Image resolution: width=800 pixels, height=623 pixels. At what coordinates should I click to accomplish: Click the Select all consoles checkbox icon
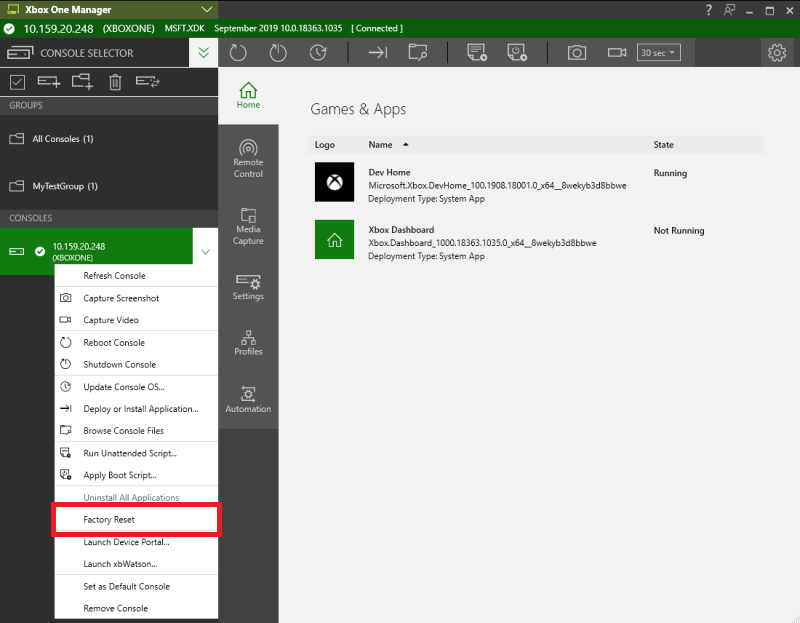(x=17, y=82)
